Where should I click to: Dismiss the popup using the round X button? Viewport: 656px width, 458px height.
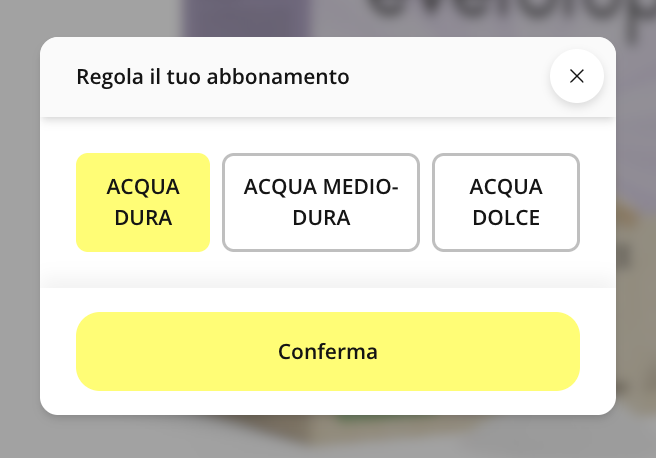pos(576,76)
